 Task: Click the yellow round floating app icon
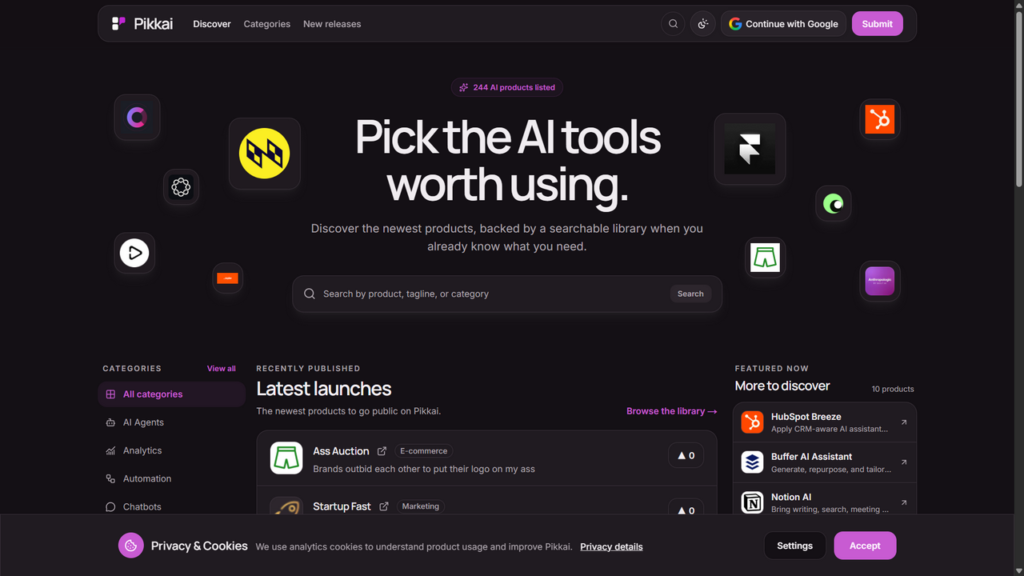[x=264, y=153]
